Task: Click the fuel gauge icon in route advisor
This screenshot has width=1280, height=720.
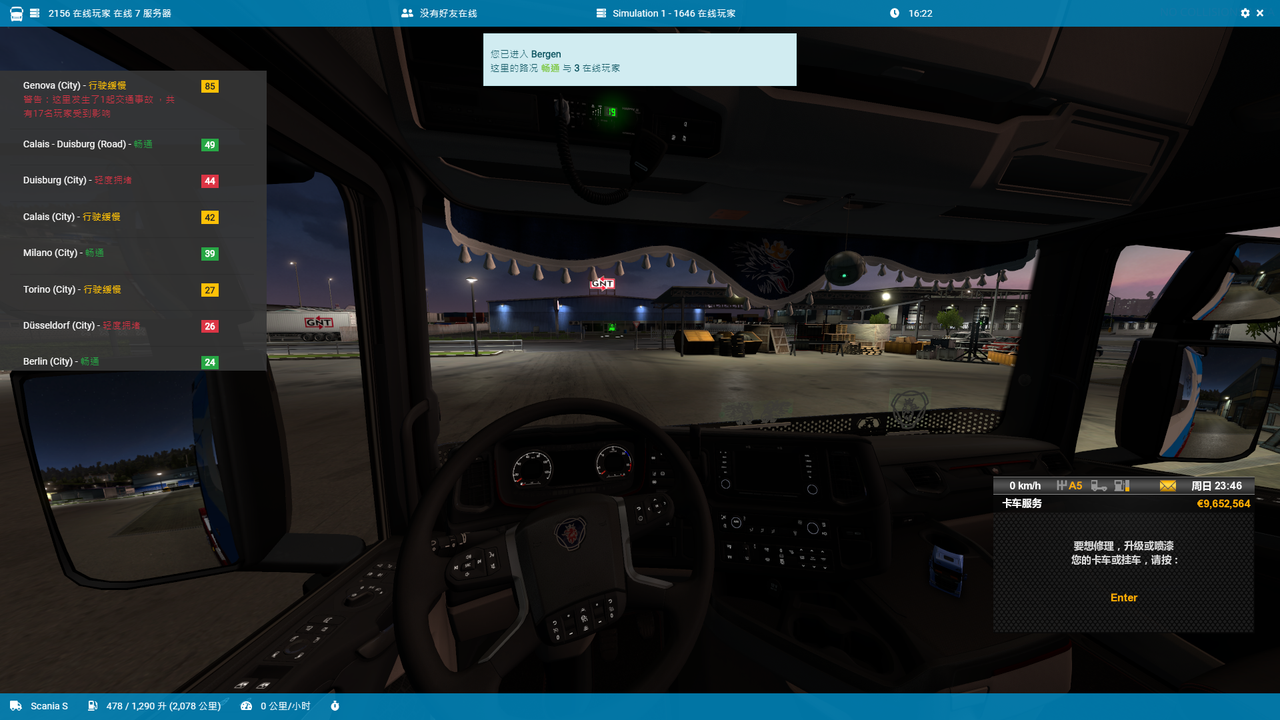Action: coord(1122,486)
